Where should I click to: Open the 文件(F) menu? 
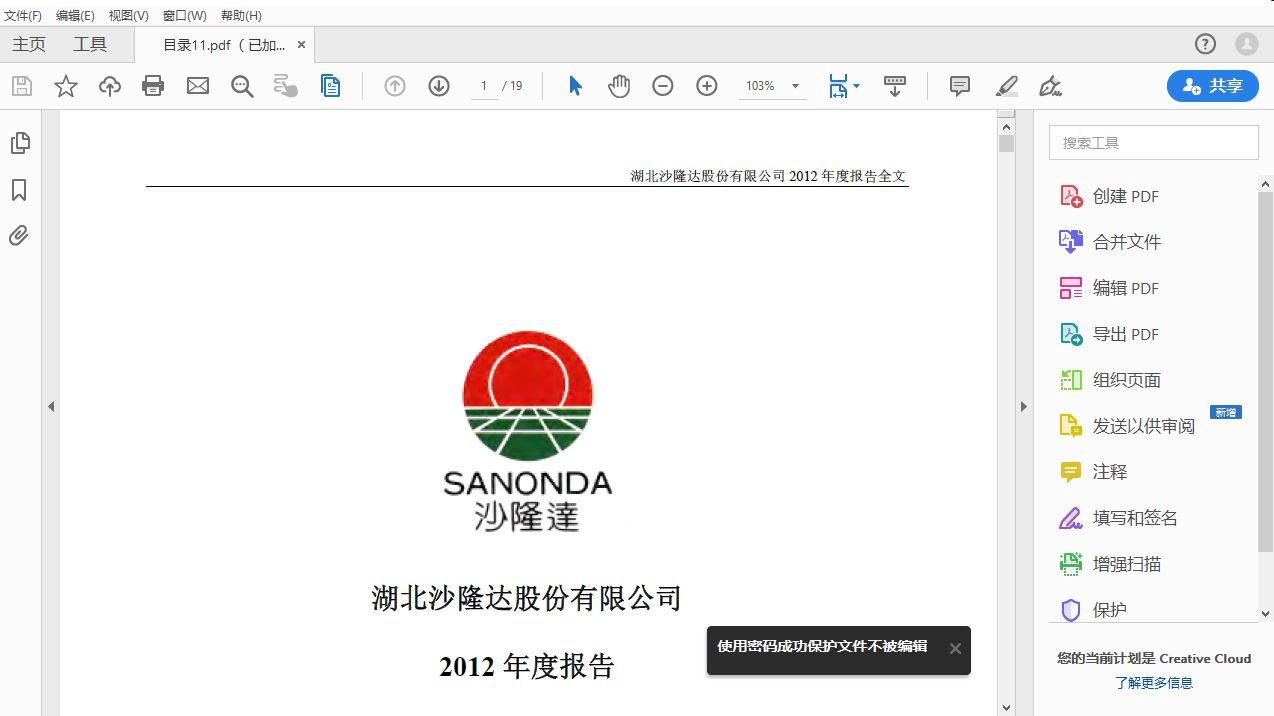pyautogui.click(x=23, y=15)
